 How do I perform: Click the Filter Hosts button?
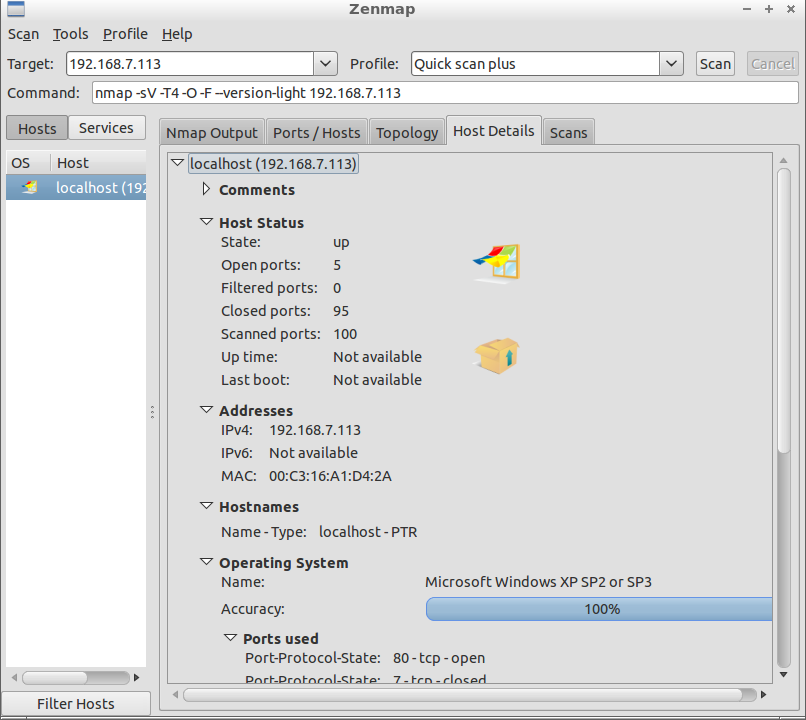(76, 704)
